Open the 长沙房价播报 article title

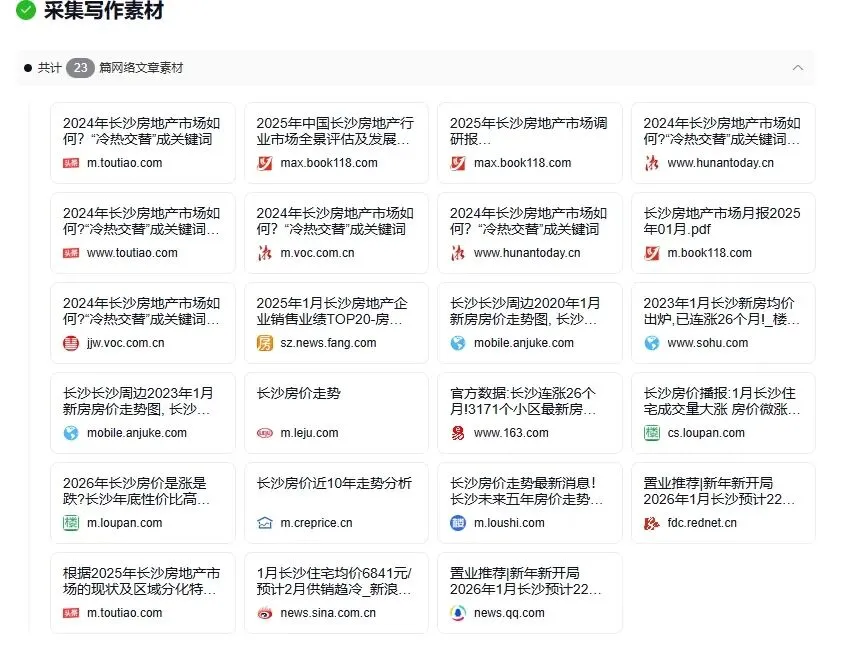pyautogui.click(x=722, y=402)
